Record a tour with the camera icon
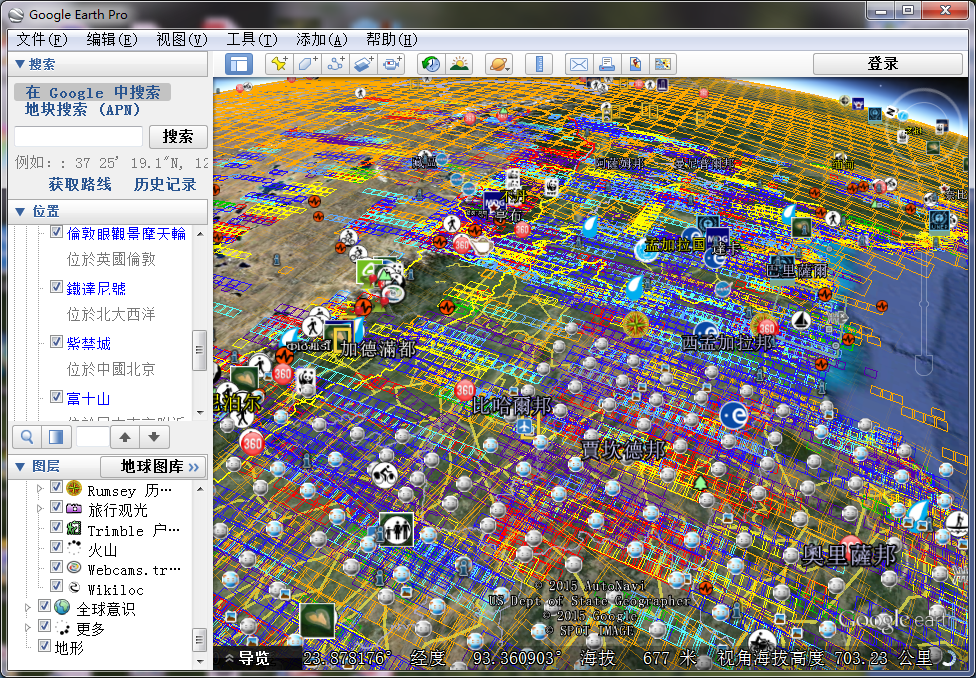This screenshot has height=678, width=976. tap(392, 64)
